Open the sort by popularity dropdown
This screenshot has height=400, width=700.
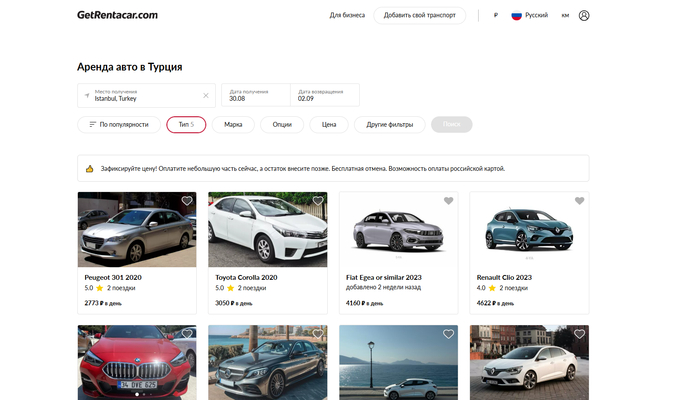[x=118, y=125]
